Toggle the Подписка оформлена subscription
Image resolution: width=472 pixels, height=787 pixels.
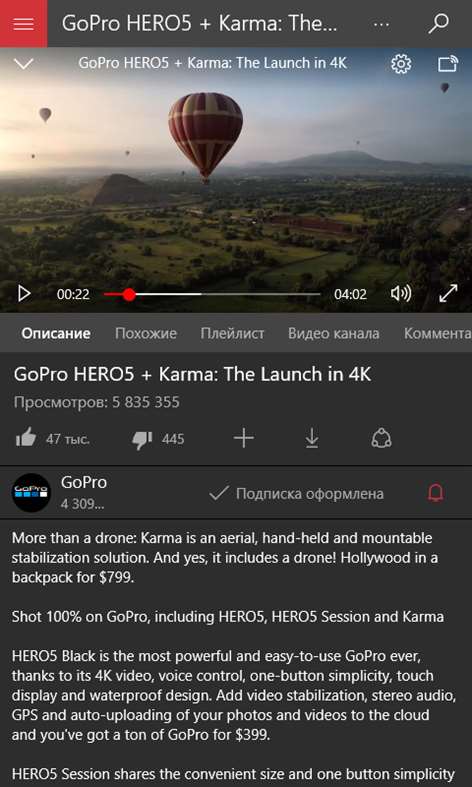pos(296,494)
